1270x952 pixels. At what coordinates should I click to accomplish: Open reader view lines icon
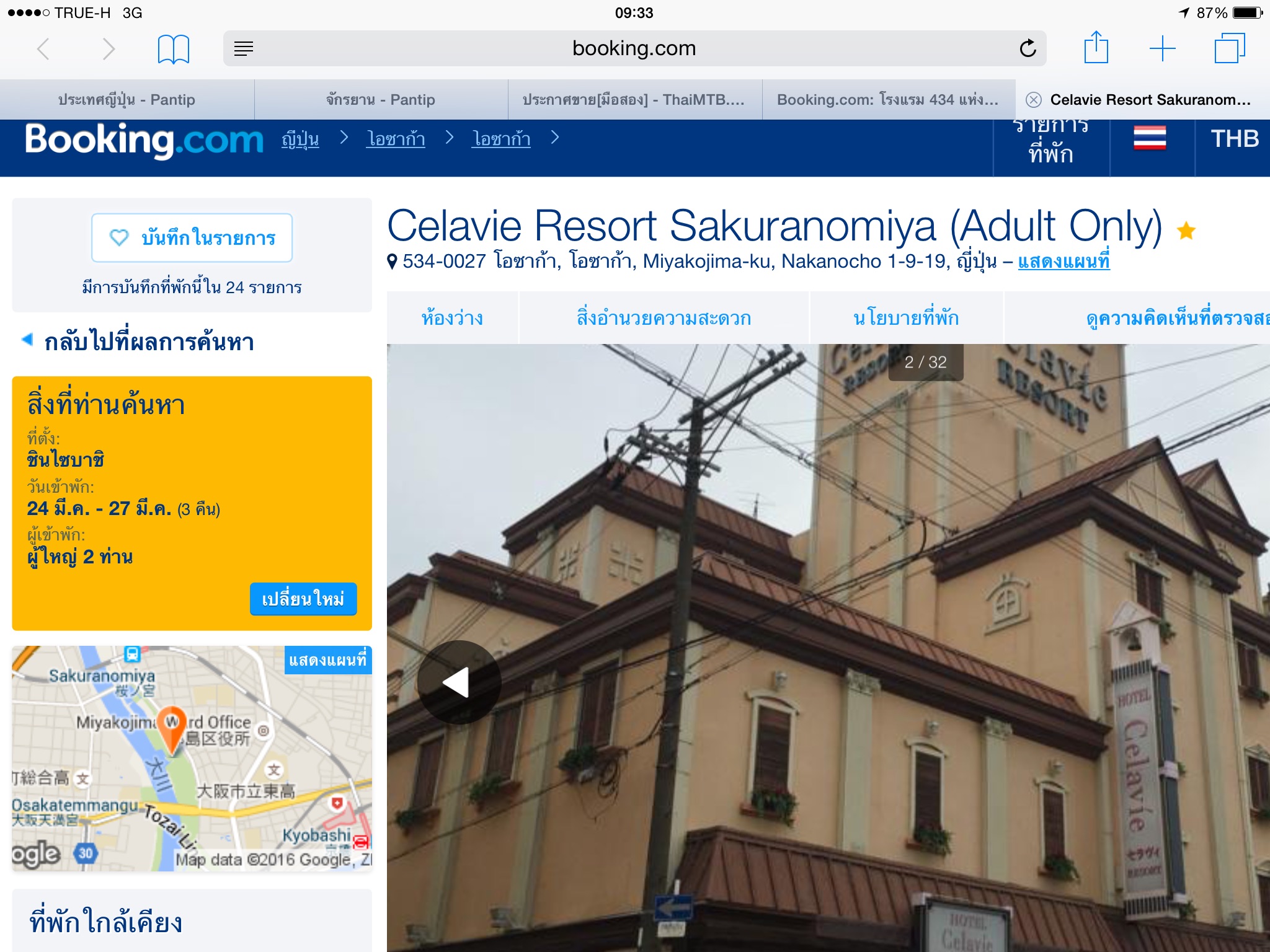244,48
